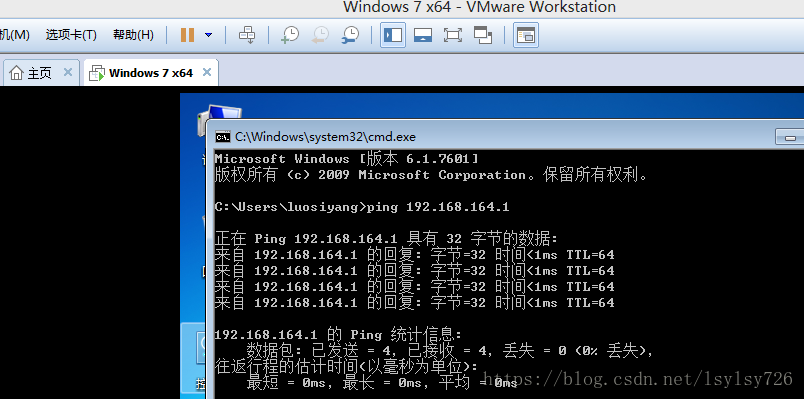Click the send Ctrl+Alt+Del icon
This screenshot has height=399, width=804.
coord(247,35)
